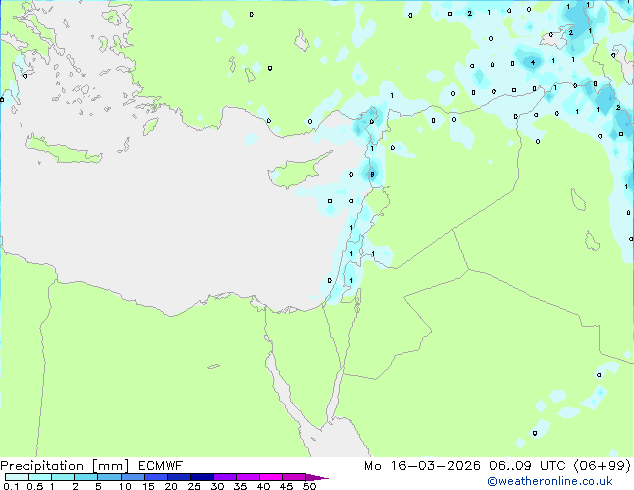Click the '30' legend scale label
634x490 pixels.
(x=217, y=486)
